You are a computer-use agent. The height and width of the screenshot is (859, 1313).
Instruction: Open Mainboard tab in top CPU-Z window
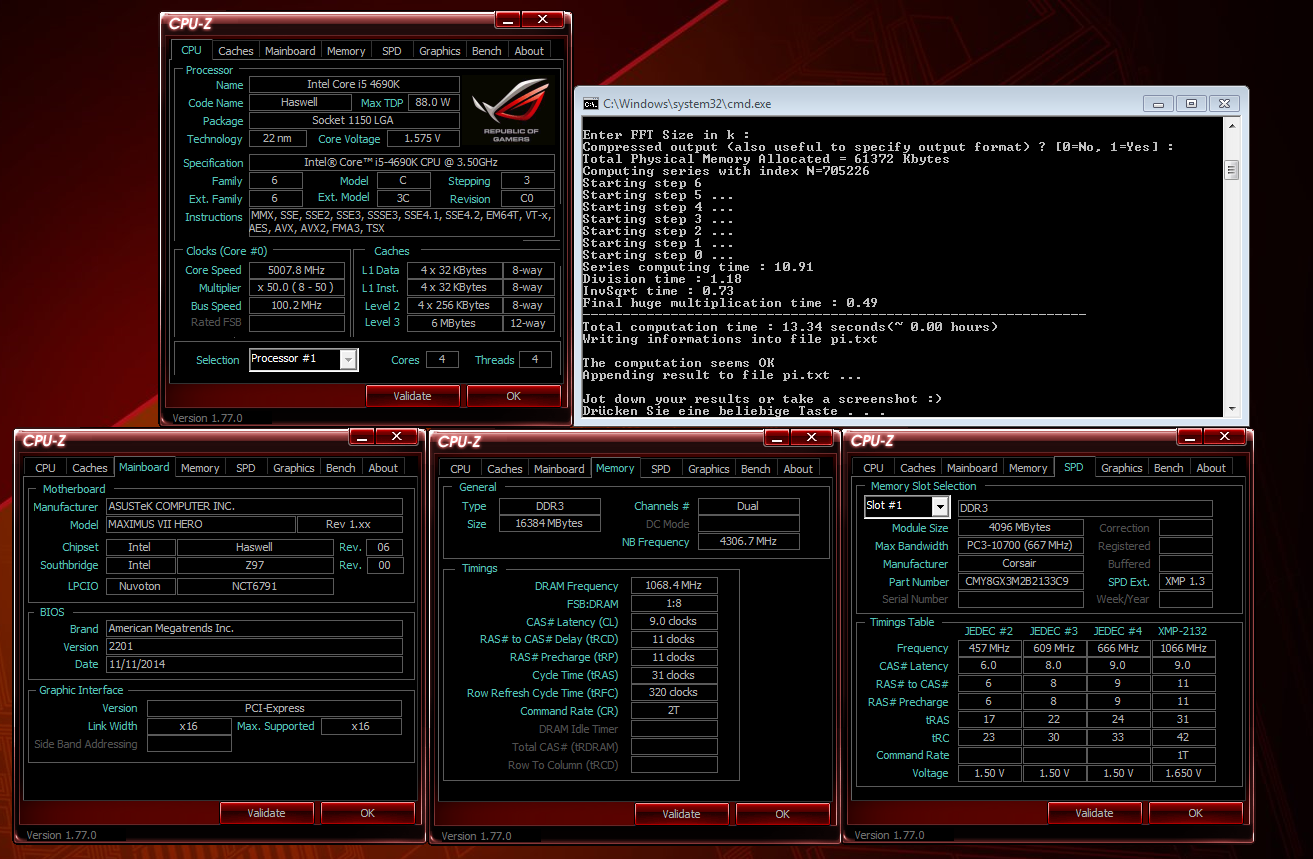coord(290,51)
